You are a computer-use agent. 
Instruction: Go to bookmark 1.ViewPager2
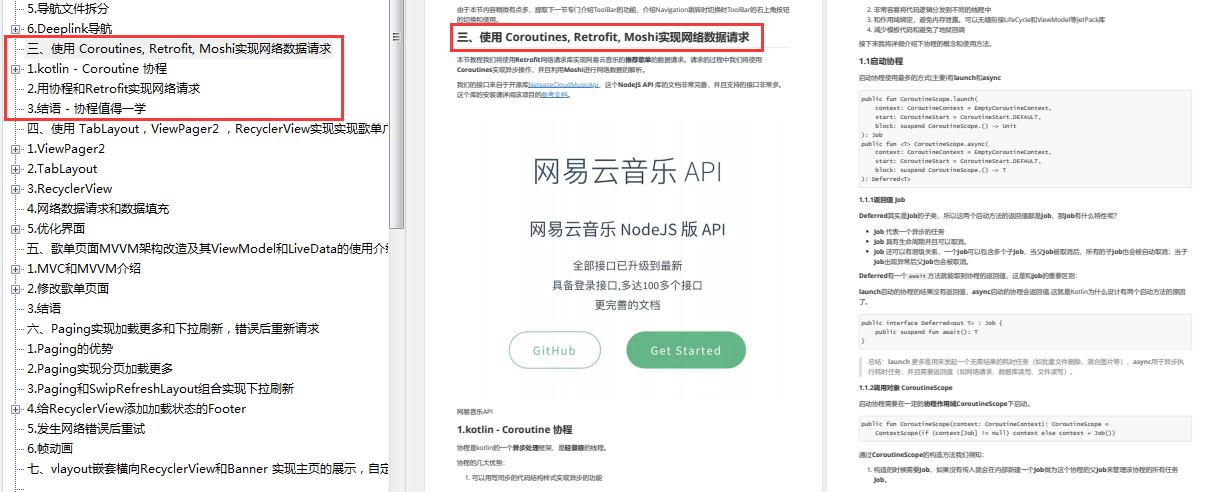pos(65,148)
